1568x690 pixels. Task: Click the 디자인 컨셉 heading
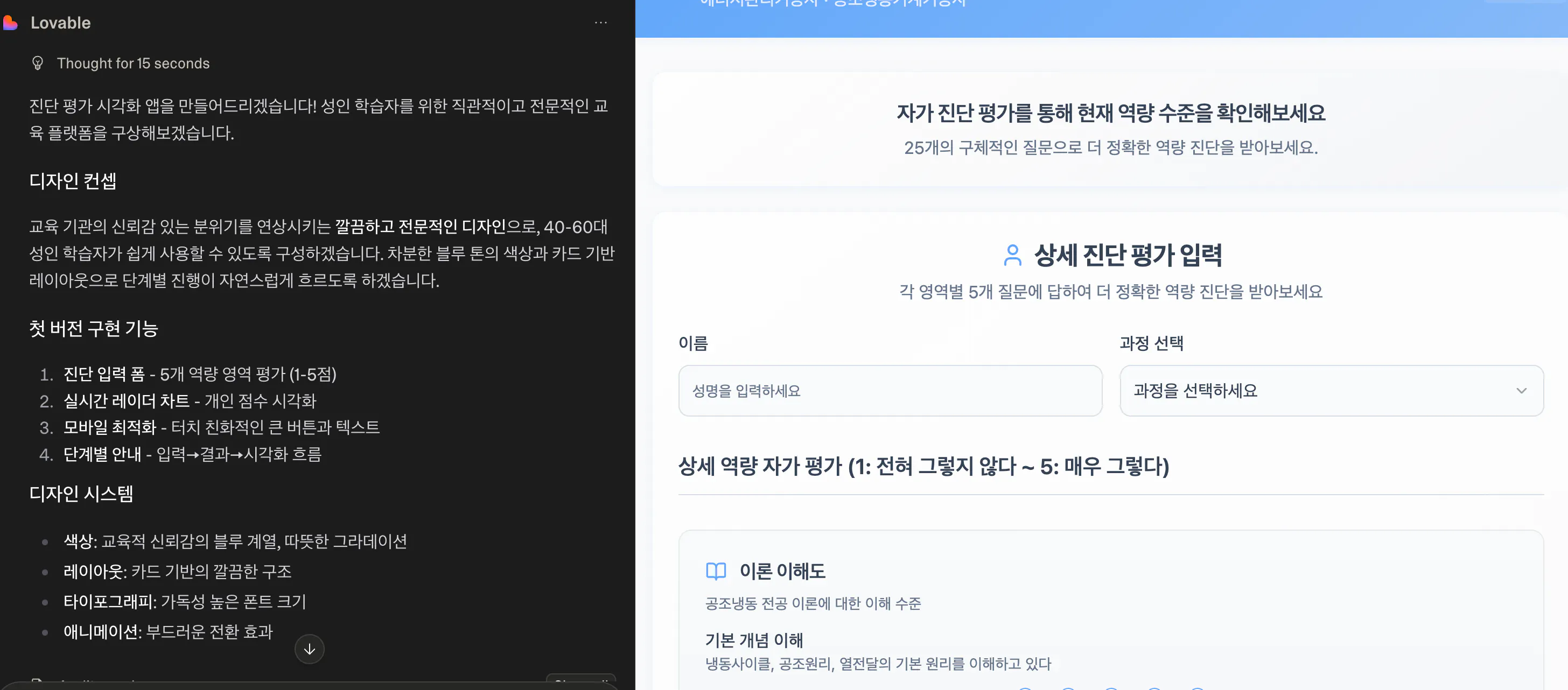point(73,181)
